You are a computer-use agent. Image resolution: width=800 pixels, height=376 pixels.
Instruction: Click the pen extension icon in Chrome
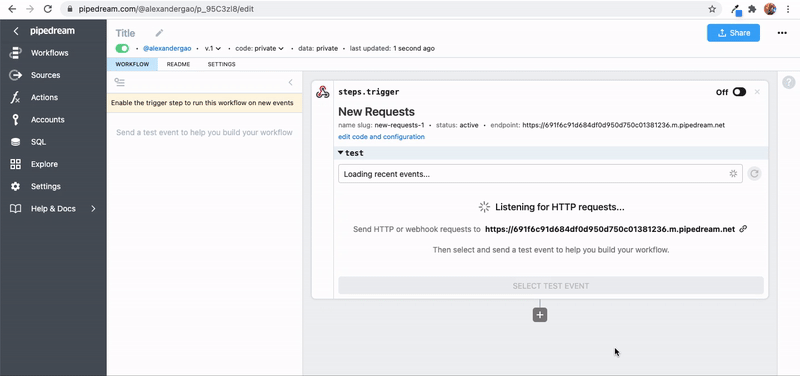click(x=736, y=9)
